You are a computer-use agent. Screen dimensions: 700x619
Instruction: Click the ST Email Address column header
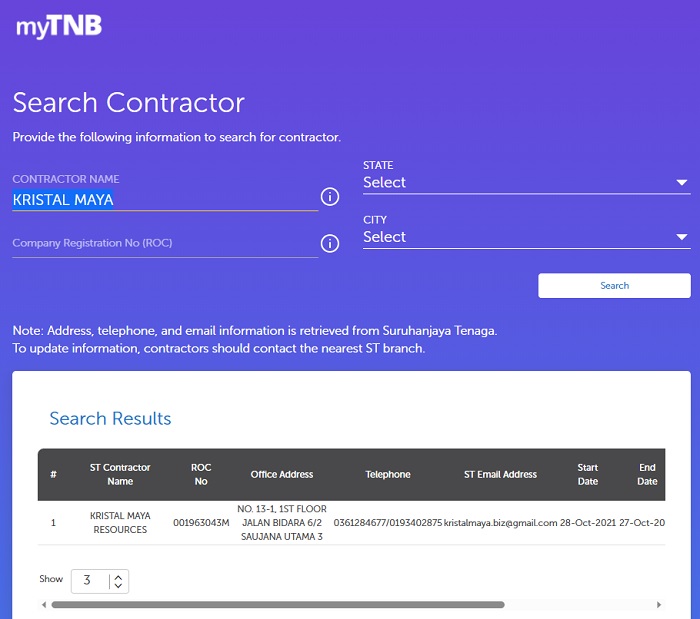(500, 474)
